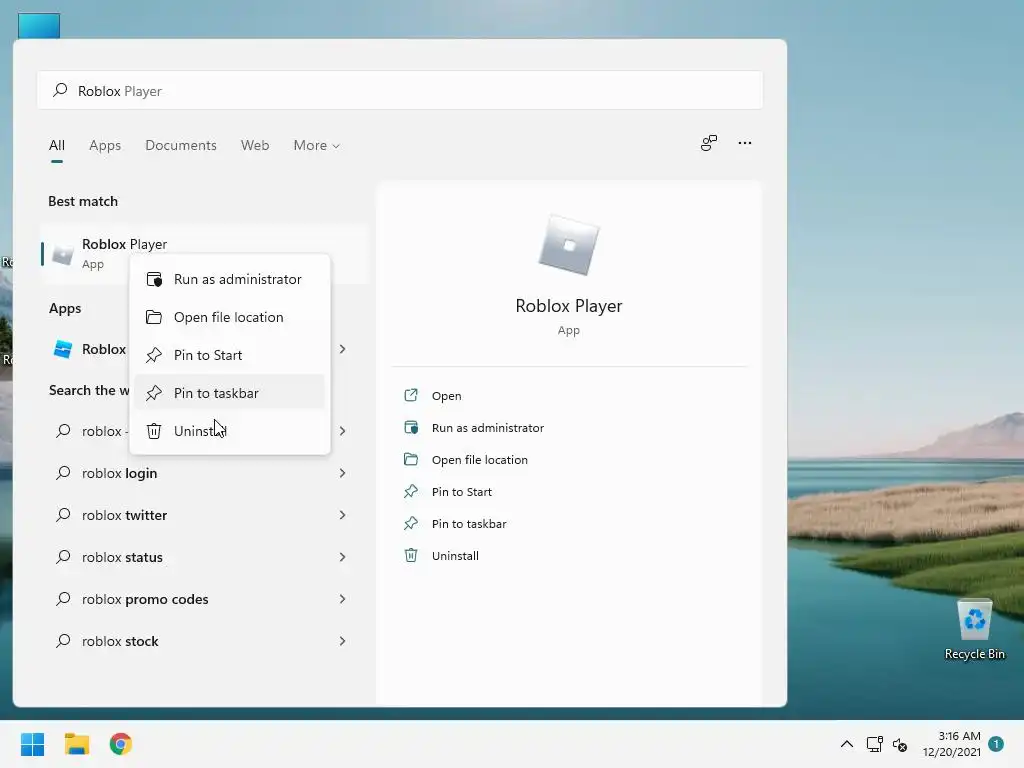Click the pin icon beside context Pin to taskbar
This screenshot has width=1024, height=768.
[x=154, y=393]
